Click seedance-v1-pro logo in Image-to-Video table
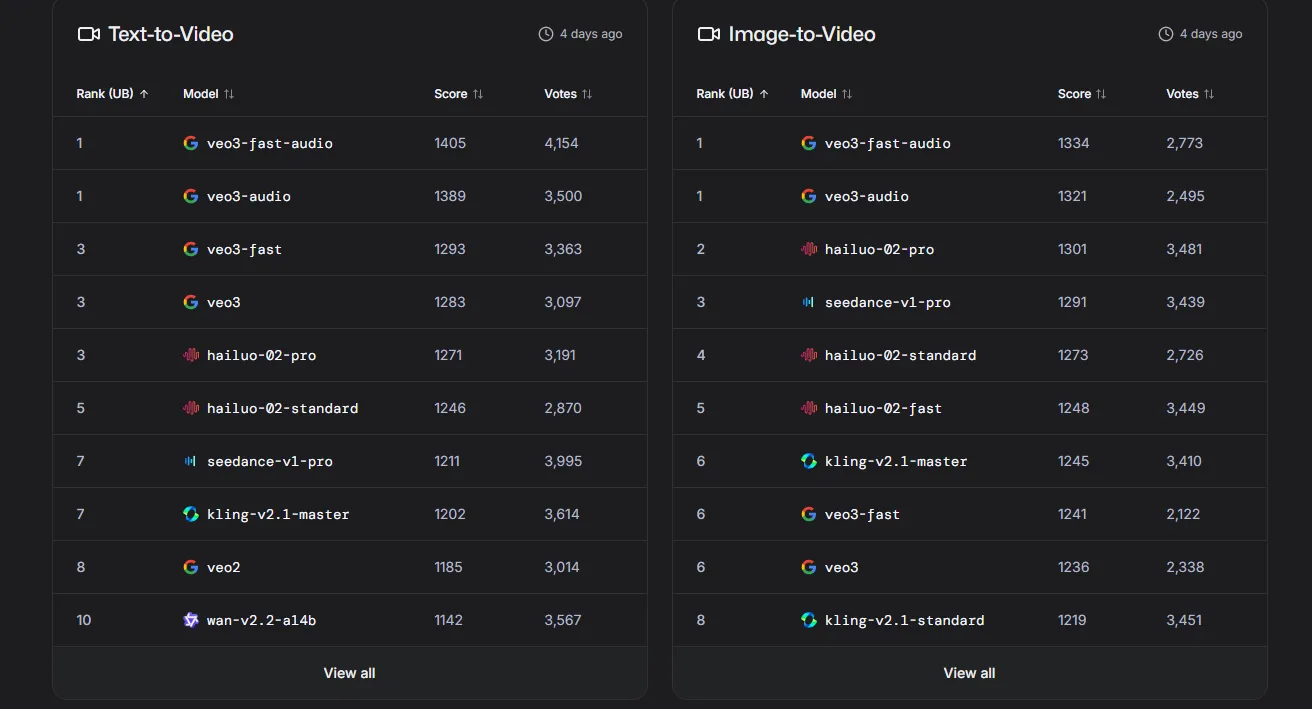Screen dimensions: 1312x709 point(809,302)
